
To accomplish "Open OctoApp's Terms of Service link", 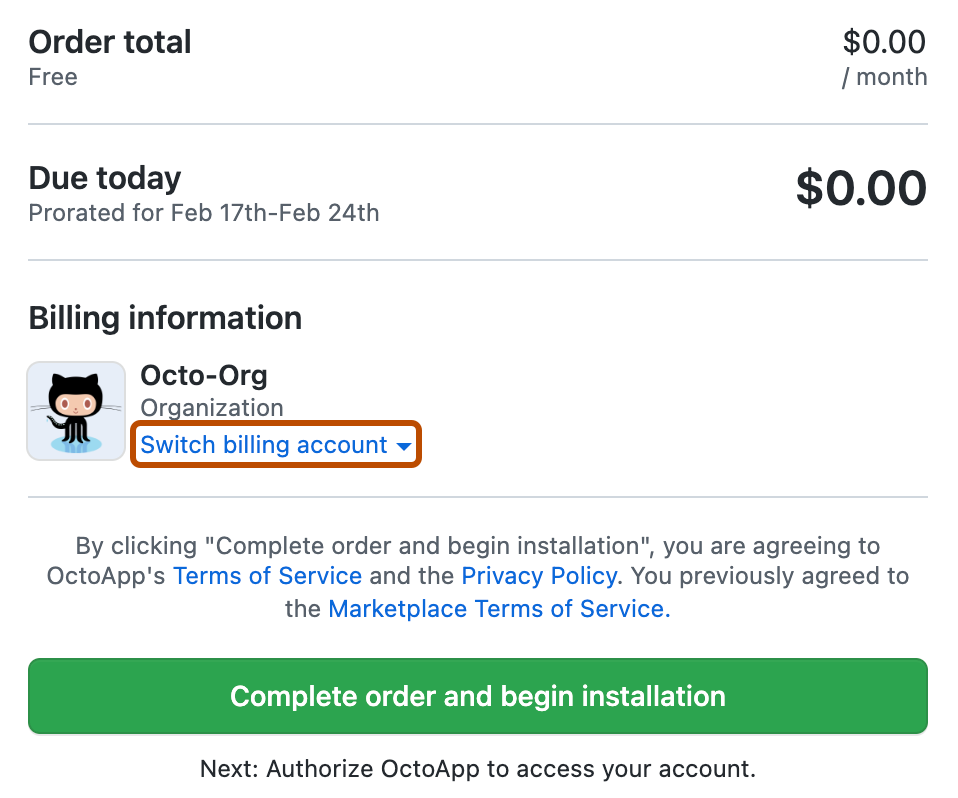I will pyautogui.click(x=267, y=576).
